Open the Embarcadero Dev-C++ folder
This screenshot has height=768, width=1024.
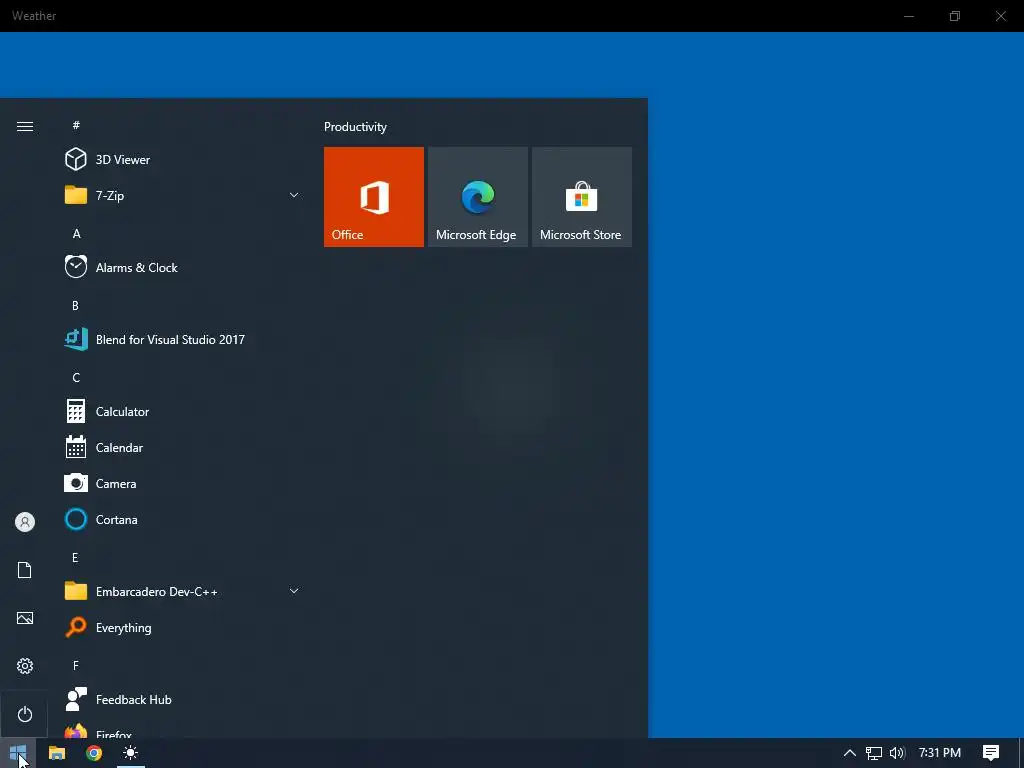[182, 592]
